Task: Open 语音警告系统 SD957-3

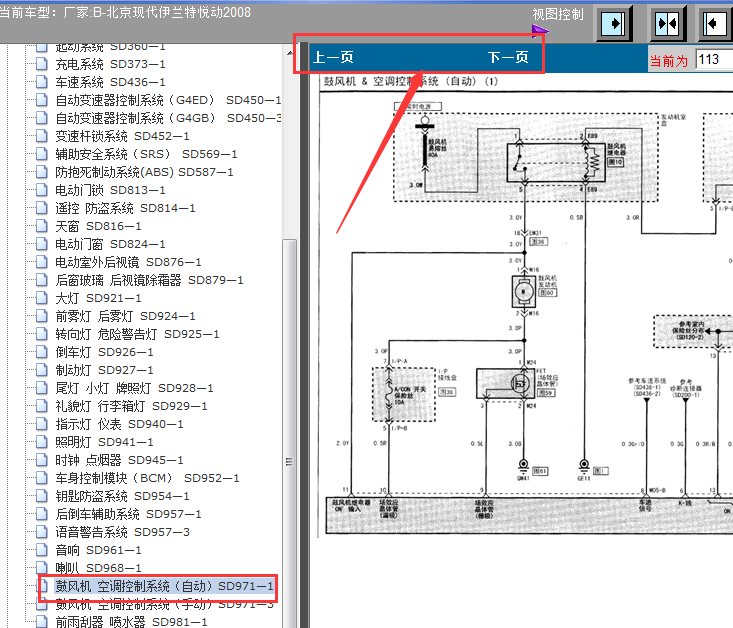Action: click(122, 532)
